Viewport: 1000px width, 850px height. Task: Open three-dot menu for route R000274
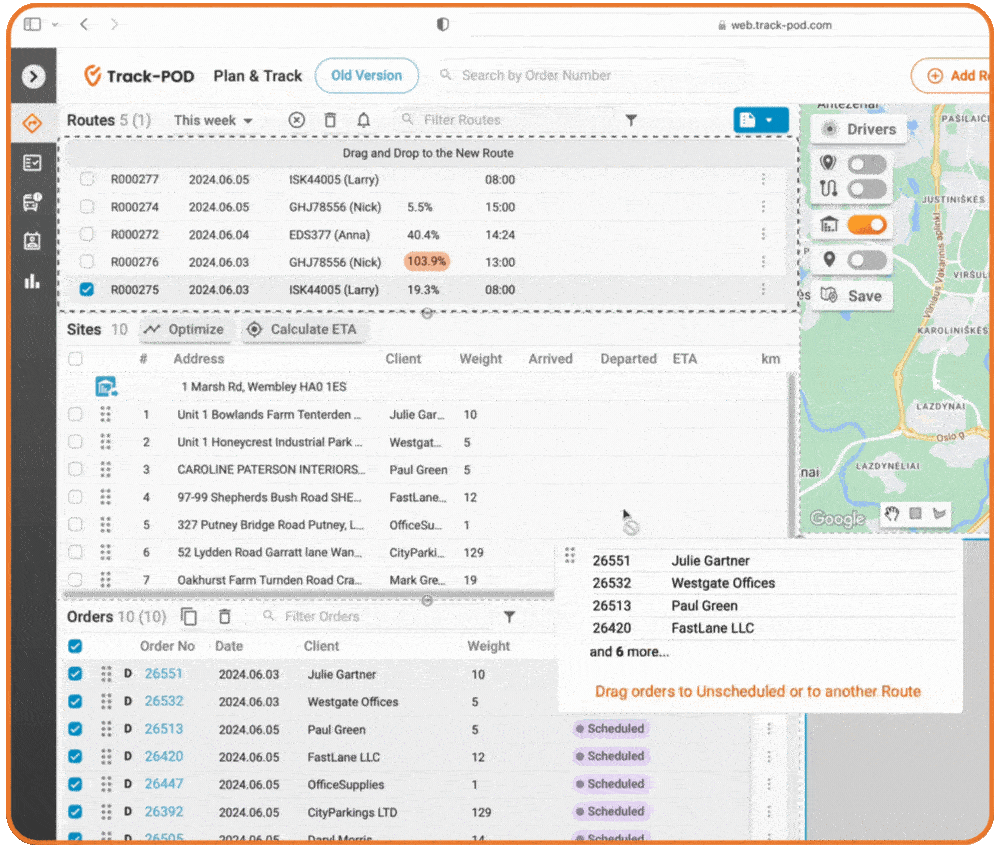point(763,207)
